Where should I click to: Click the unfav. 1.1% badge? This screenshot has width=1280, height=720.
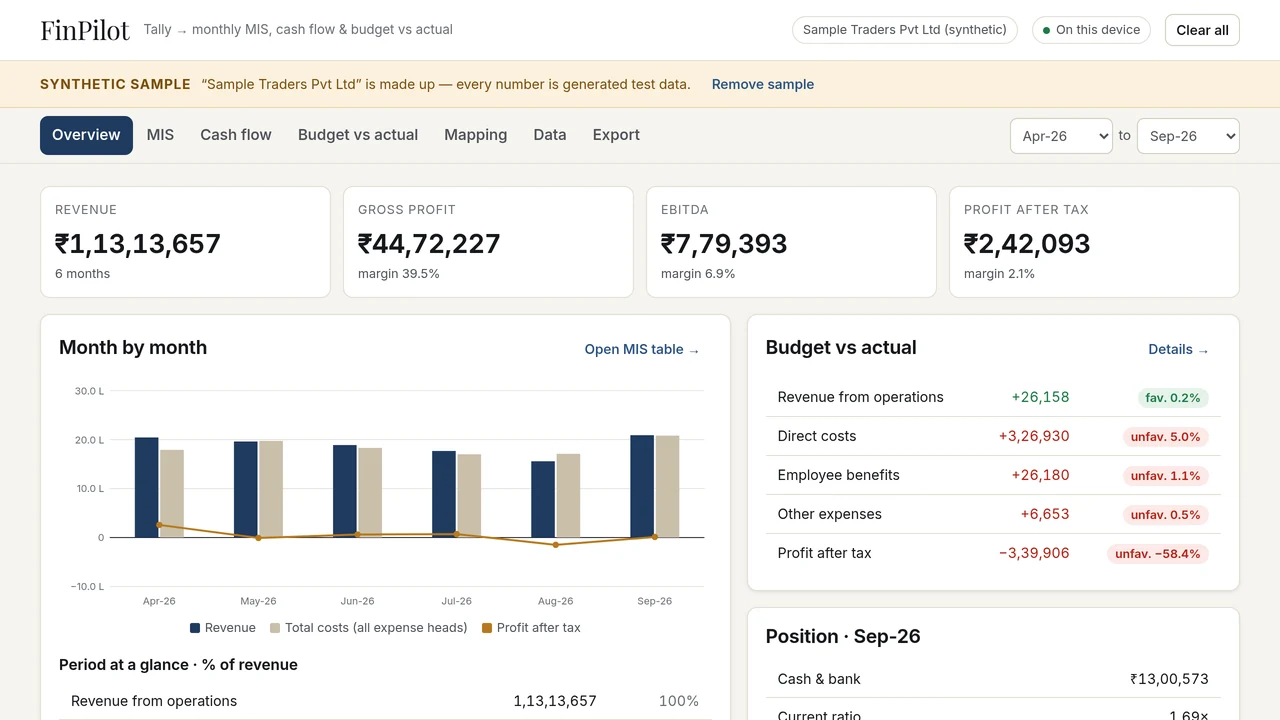point(1166,476)
